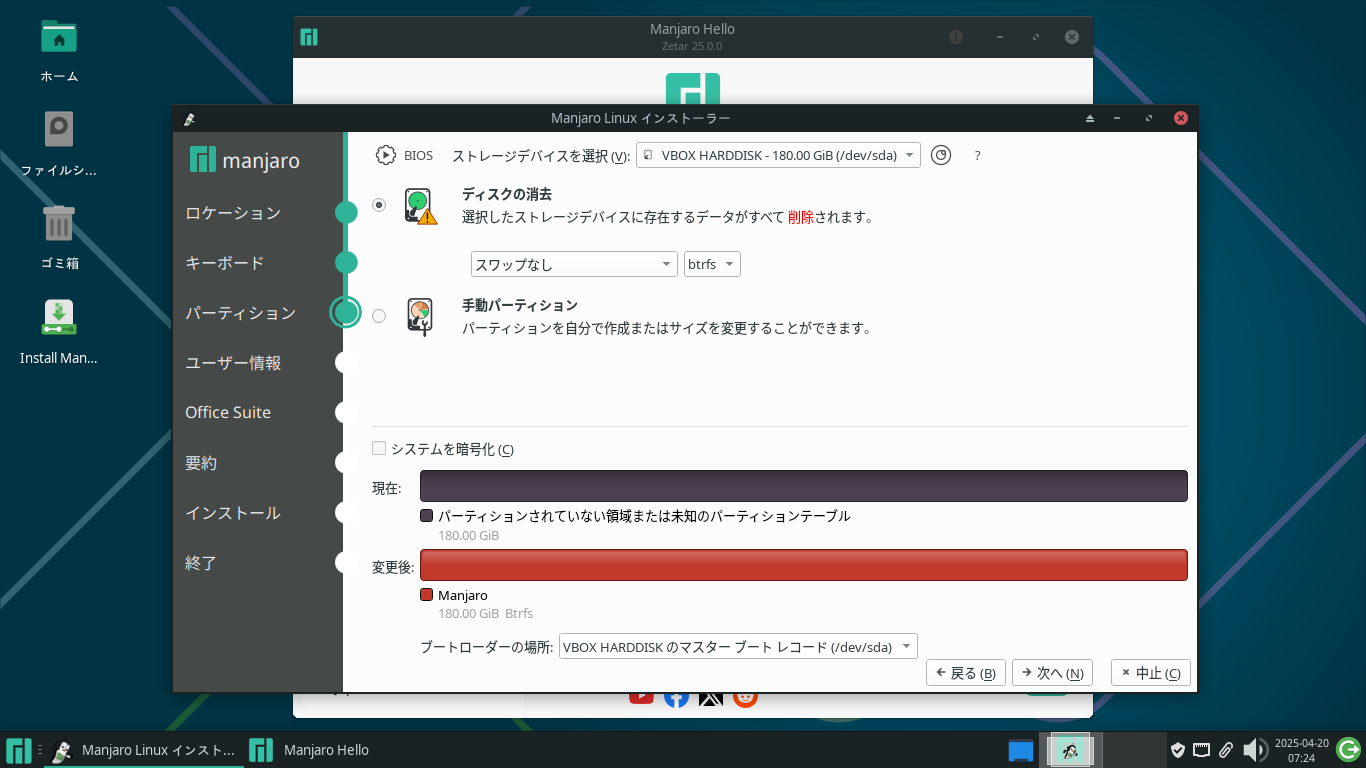
Task: Click the volume speaker tray icon
Action: tap(1254, 750)
